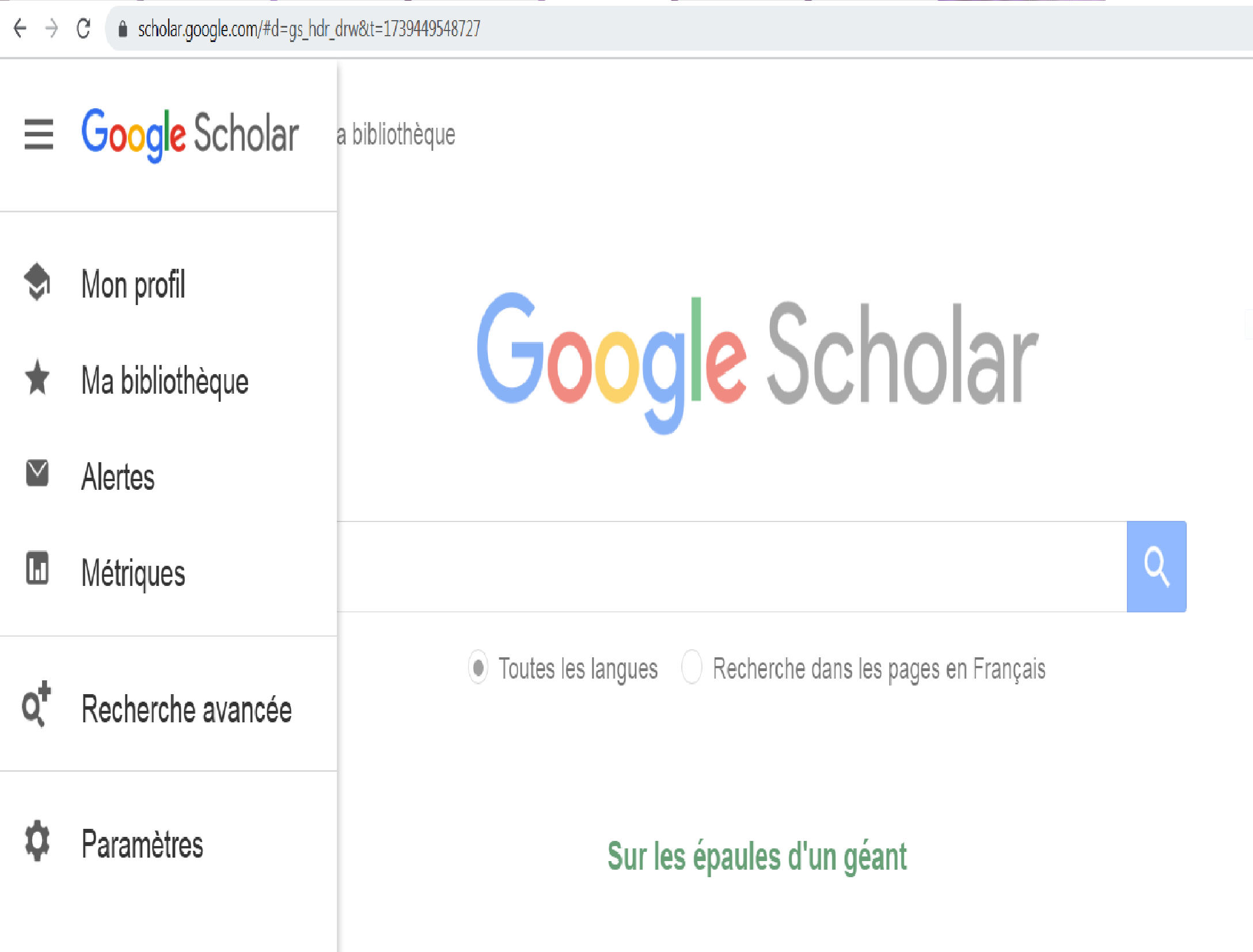Open "Métriques" from the drawer
This screenshot has height=952, width=1253.
(x=134, y=573)
